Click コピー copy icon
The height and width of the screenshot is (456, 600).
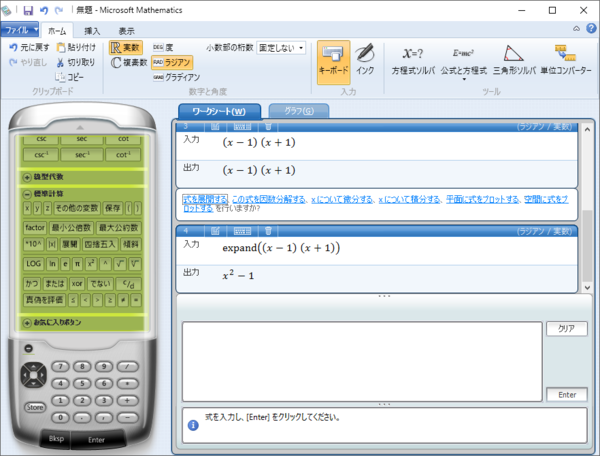click(x=69, y=77)
